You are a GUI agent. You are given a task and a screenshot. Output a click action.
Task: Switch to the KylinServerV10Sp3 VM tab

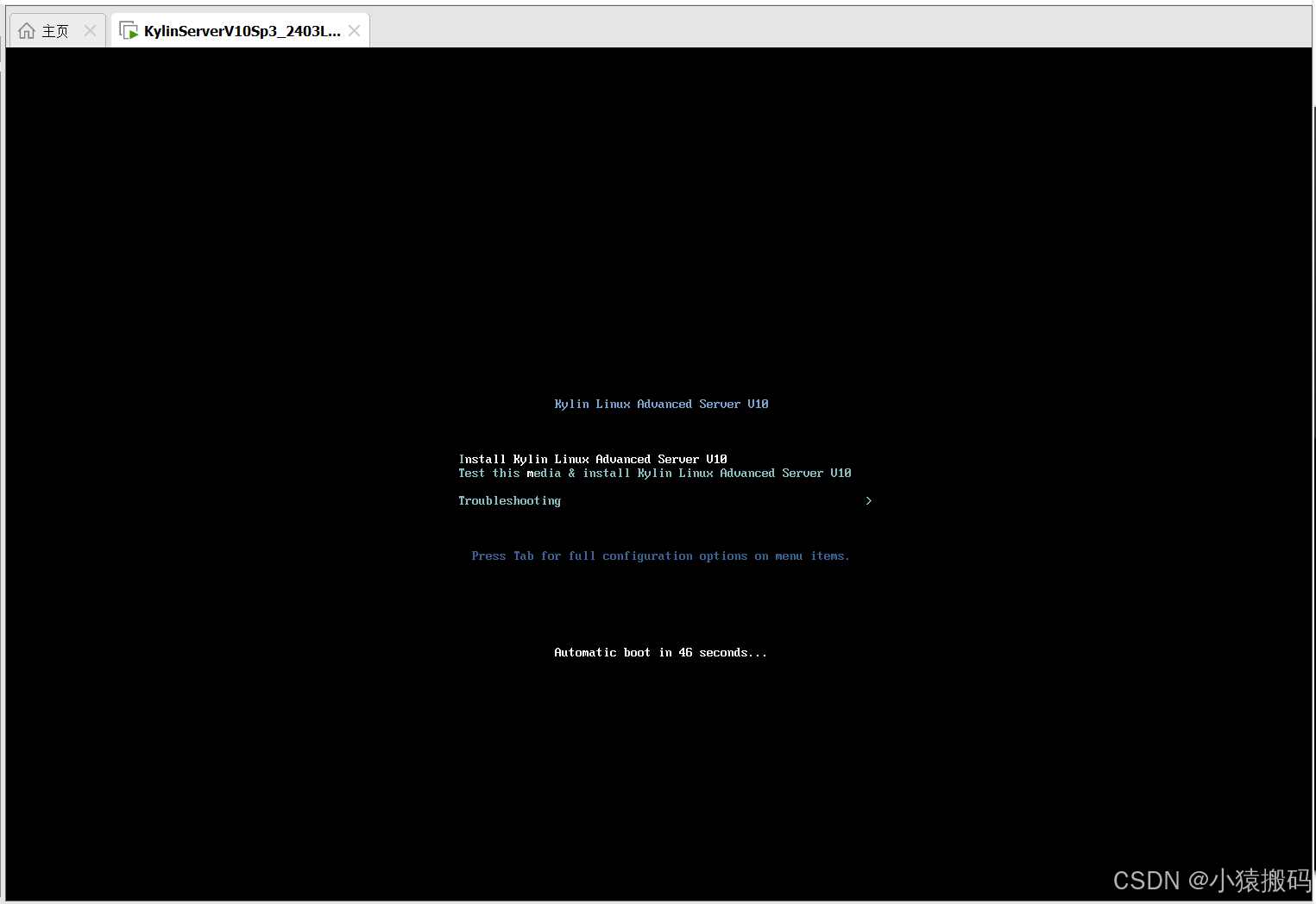[x=241, y=31]
